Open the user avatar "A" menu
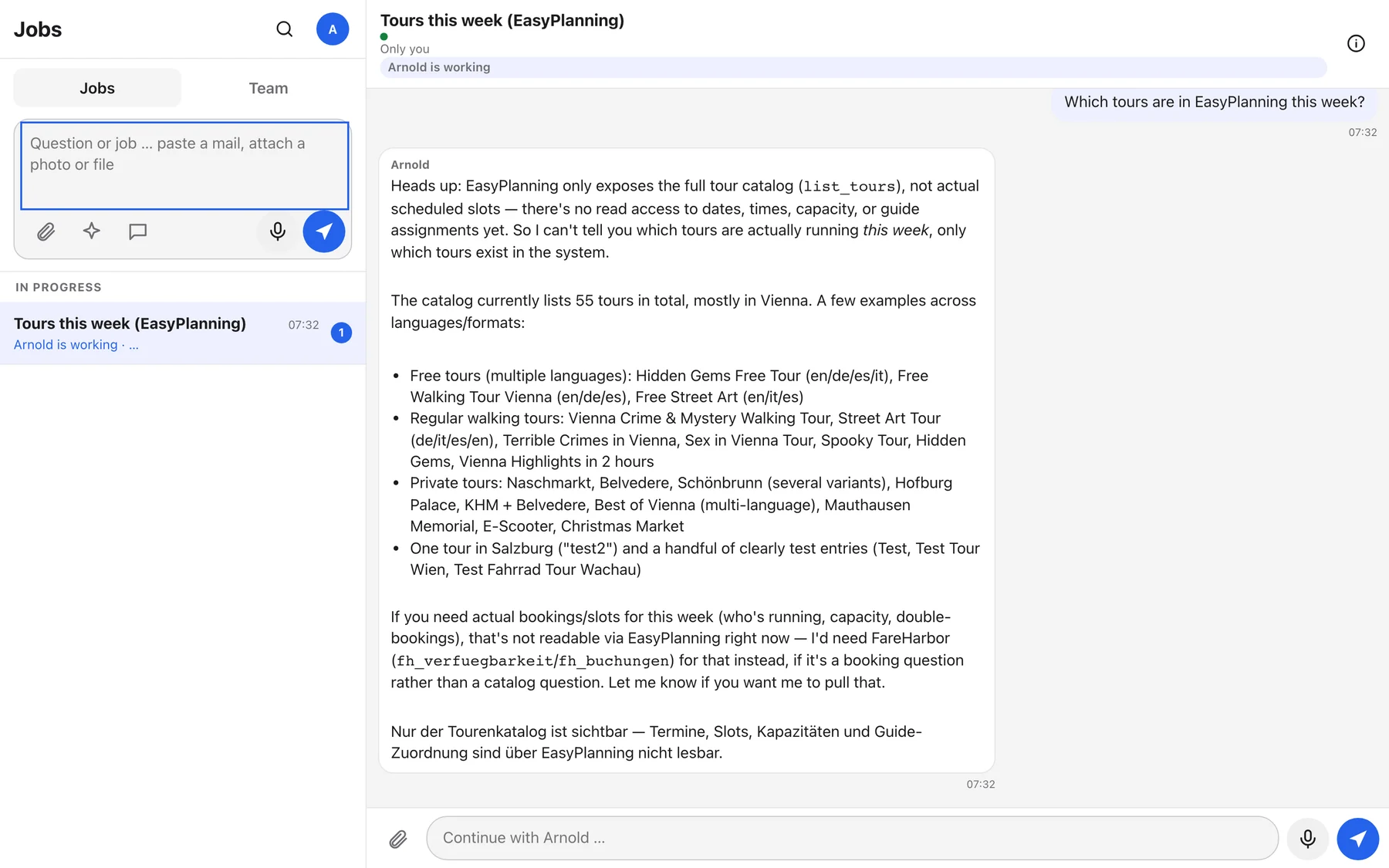Image resolution: width=1389 pixels, height=868 pixels. click(x=333, y=29)
